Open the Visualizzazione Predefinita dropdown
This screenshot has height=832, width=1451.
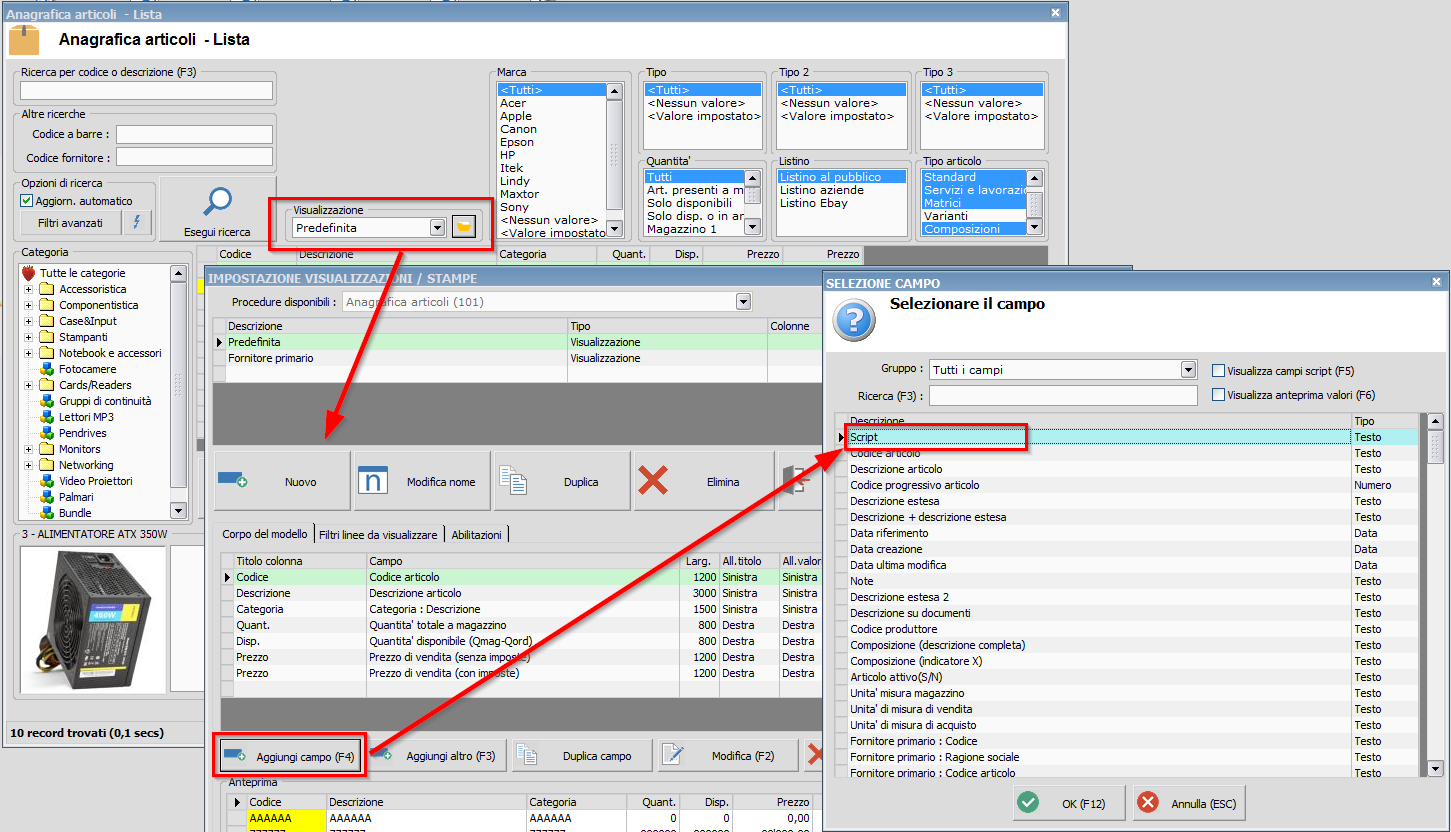pos(437,227)
